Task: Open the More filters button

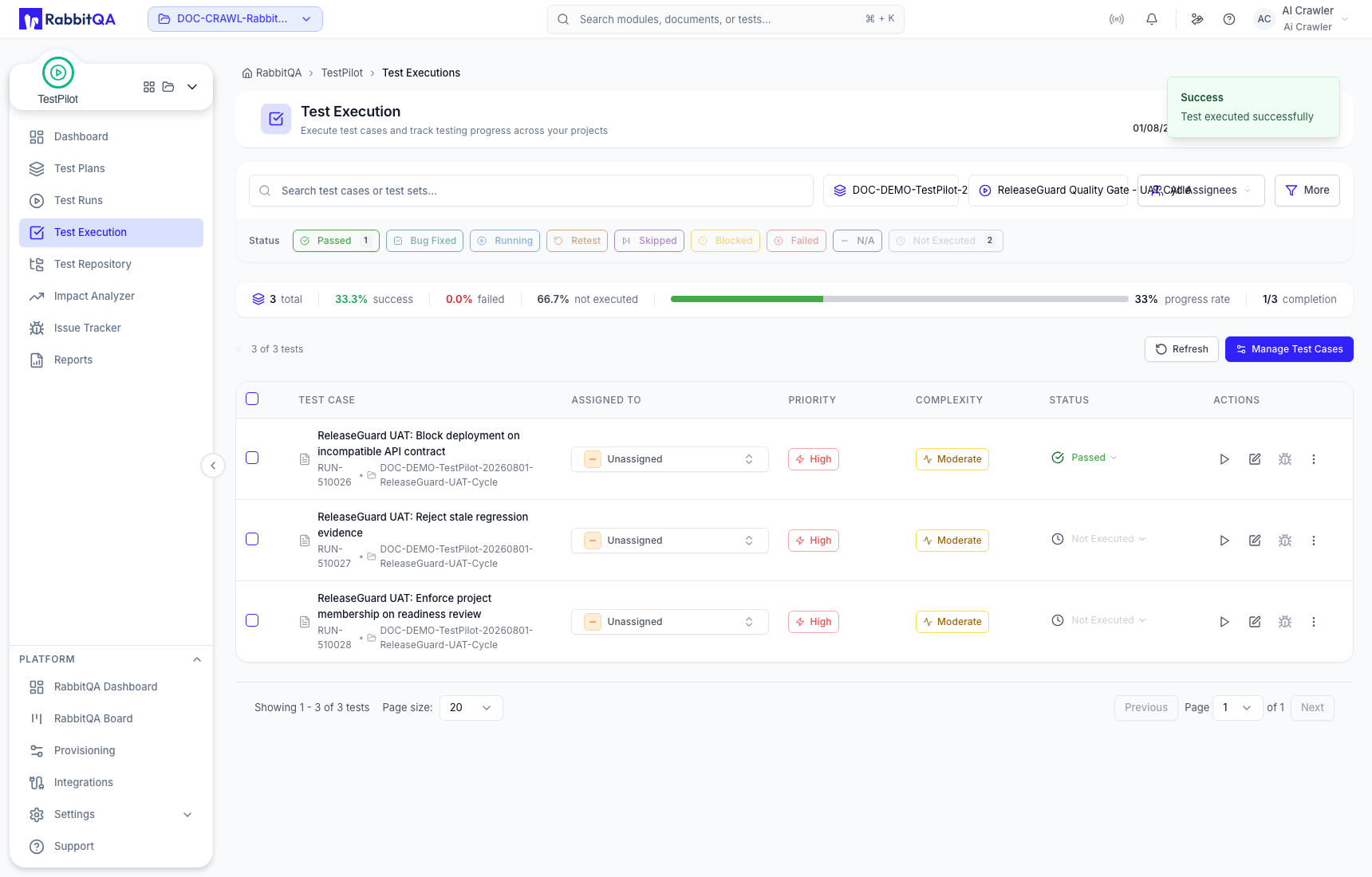Action: pos(1307,191)
